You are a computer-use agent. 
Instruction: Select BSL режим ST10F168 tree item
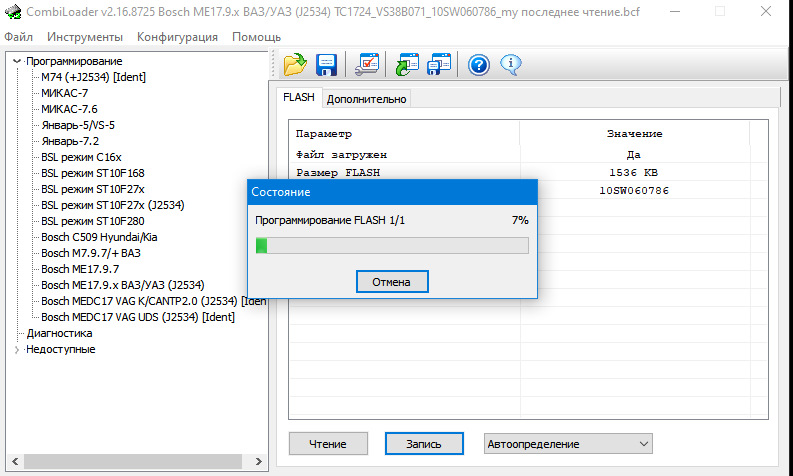click(x=93, y=173)
